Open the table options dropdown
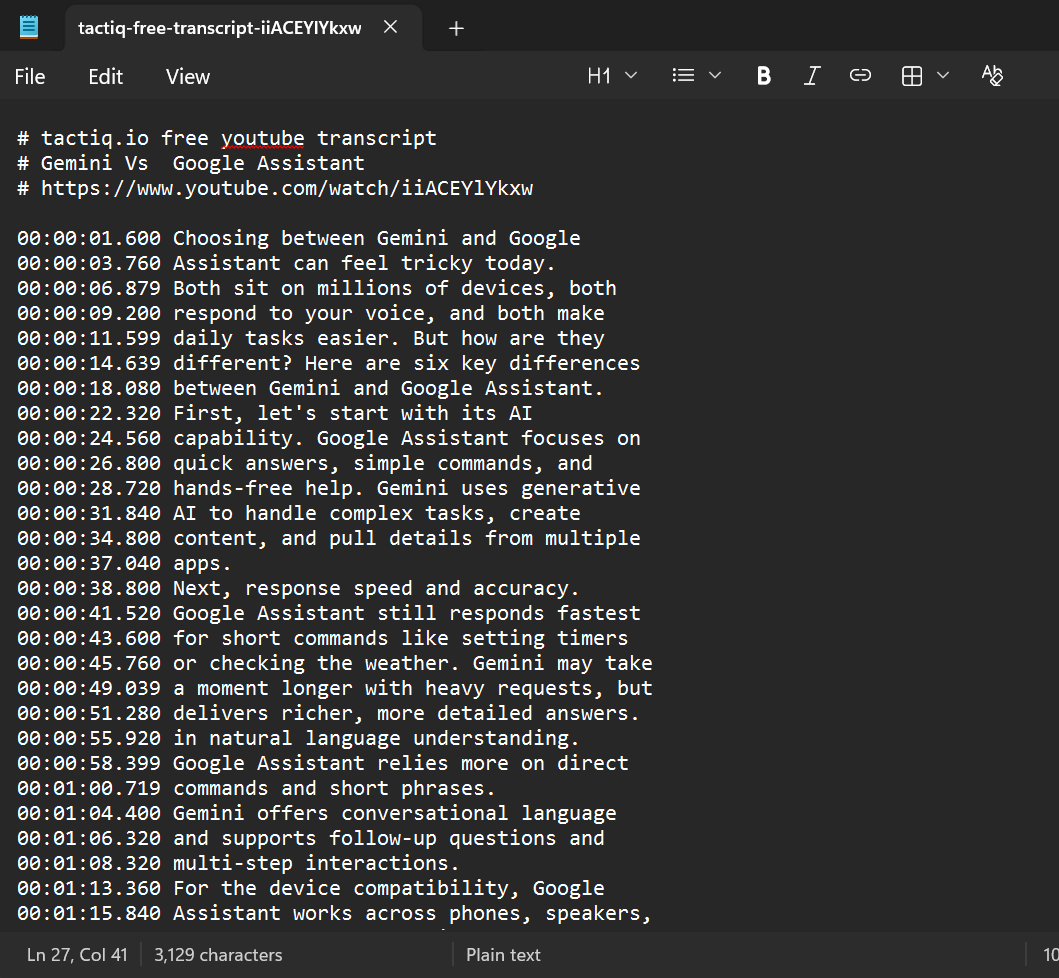 click(942, 75)
